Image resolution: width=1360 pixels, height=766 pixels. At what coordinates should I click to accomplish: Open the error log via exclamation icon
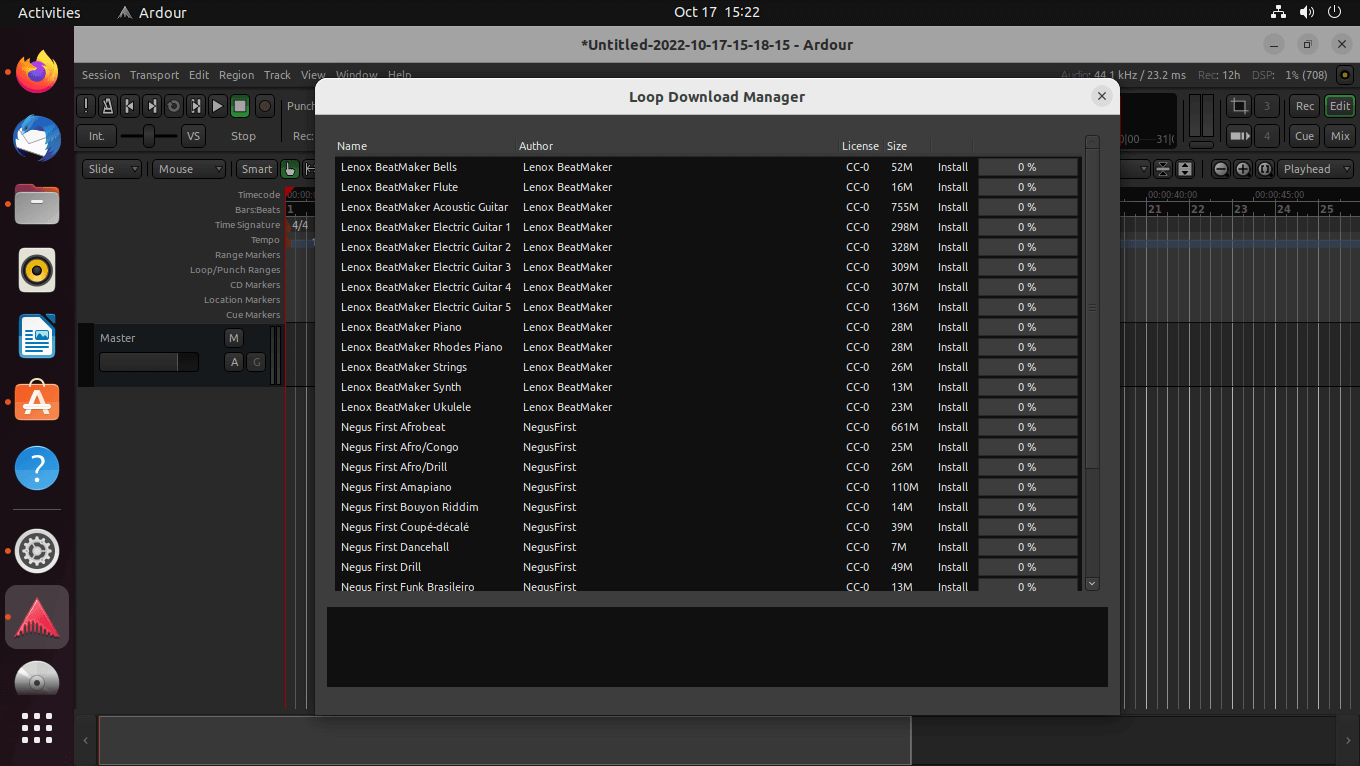(86, 106)
